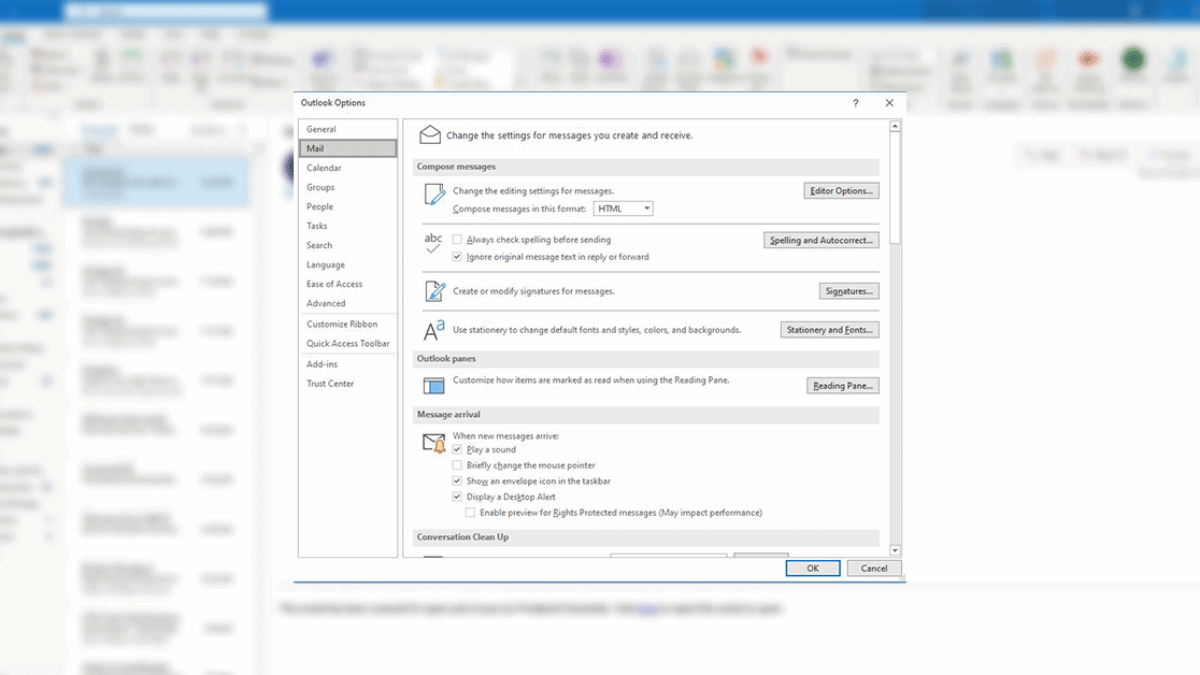Open Stationery and Fonts... dialog
This screenshot has height=675, width=1200.
829,330
